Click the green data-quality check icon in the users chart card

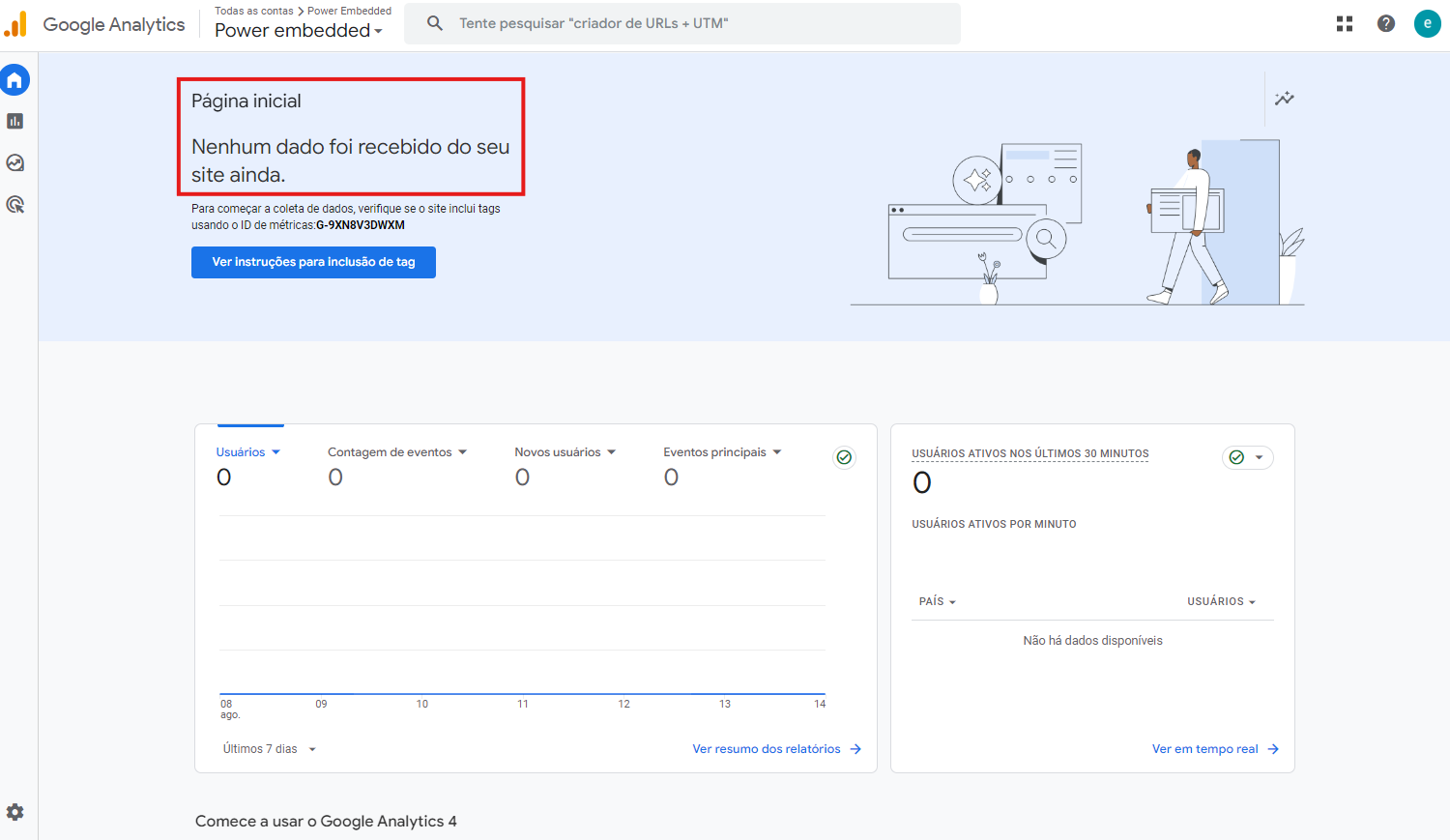[x=844, y=457]
